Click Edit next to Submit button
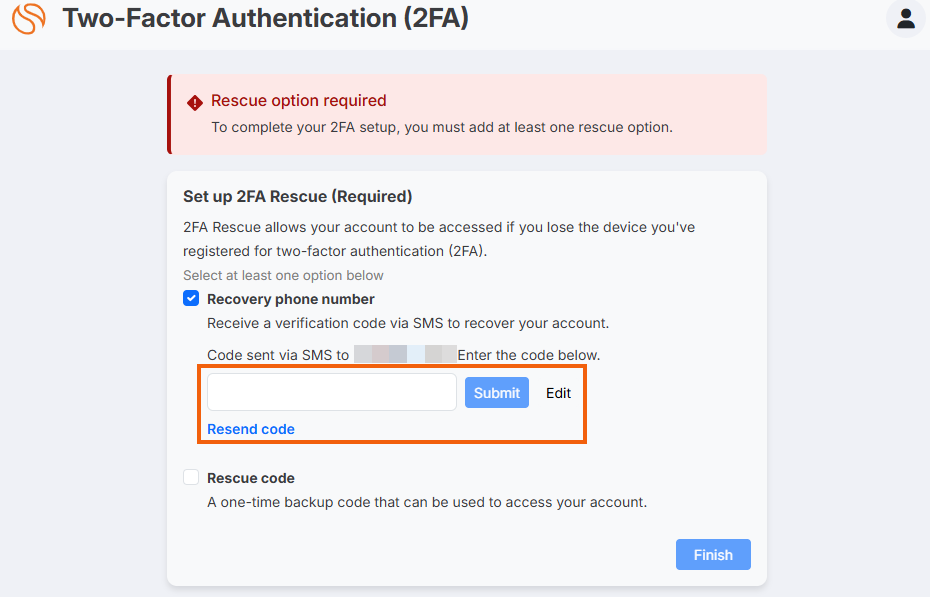The height and width of the screenshot is (597, 930). pyautogui.click(x=558, y=393)
